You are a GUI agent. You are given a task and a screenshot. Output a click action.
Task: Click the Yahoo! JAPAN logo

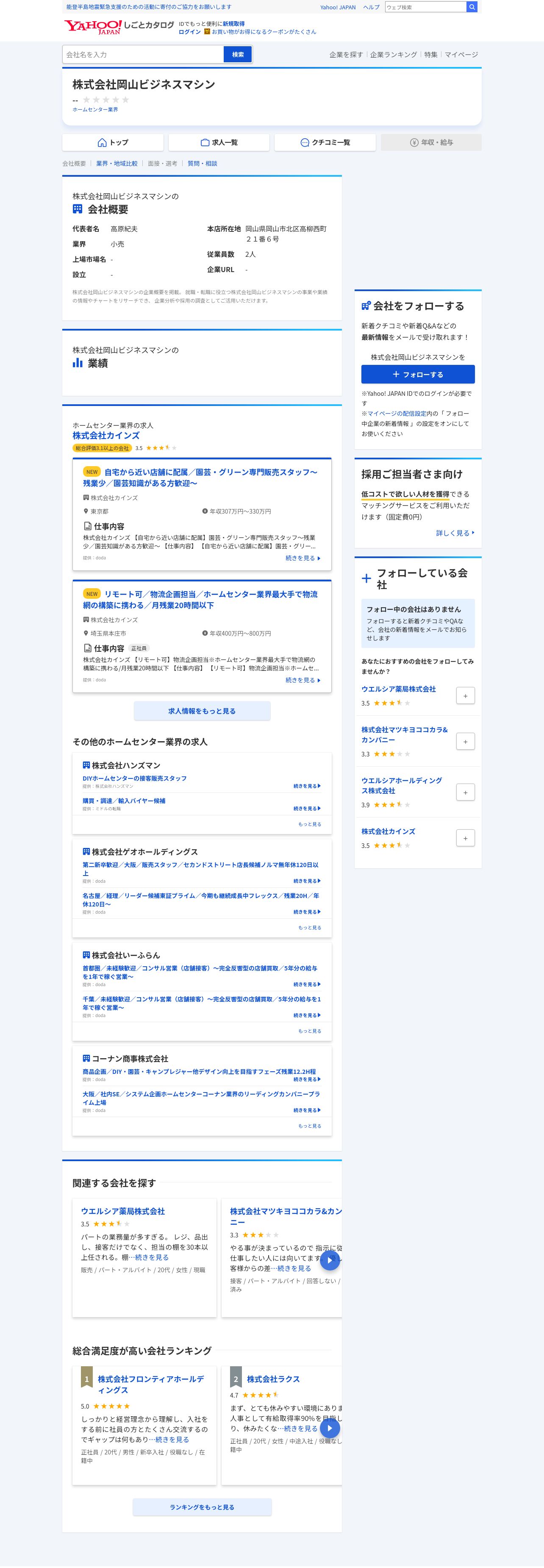pyautogui.click(x=93, y=27)
